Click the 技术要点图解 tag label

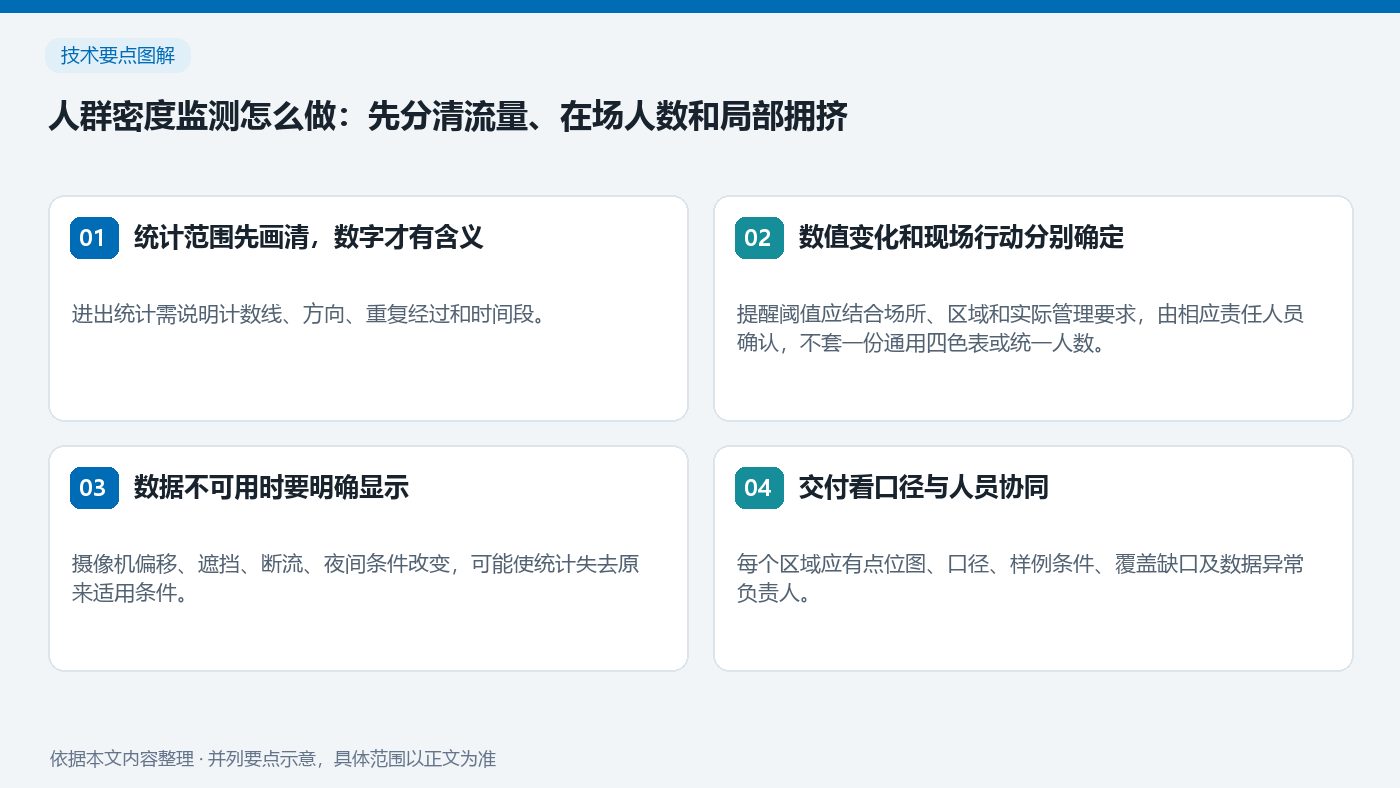click(x=118, y=56)
